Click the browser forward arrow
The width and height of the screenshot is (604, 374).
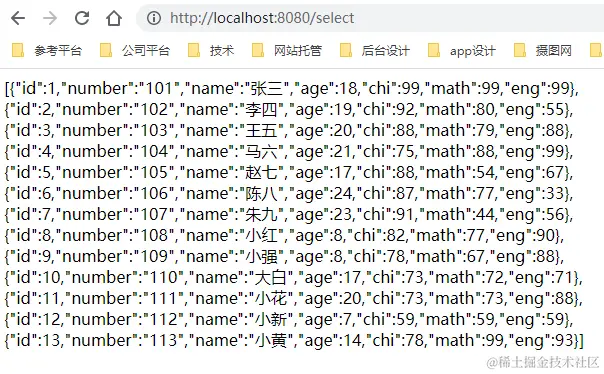[50, 18]
